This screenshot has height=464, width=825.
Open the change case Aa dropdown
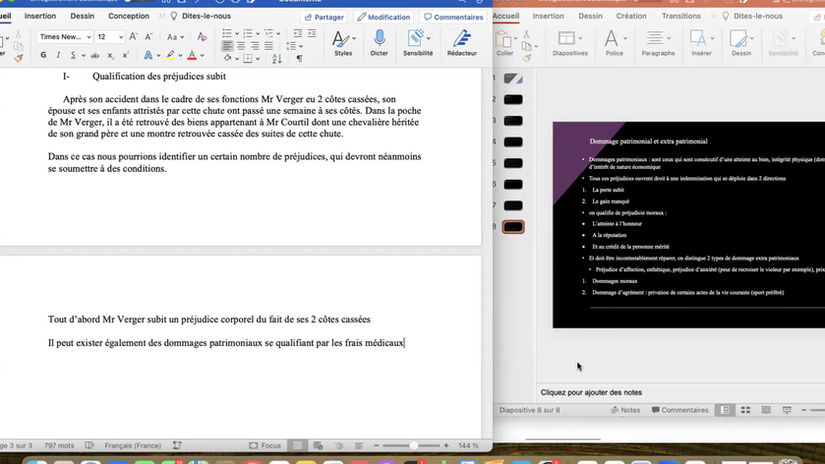point(175,37)
